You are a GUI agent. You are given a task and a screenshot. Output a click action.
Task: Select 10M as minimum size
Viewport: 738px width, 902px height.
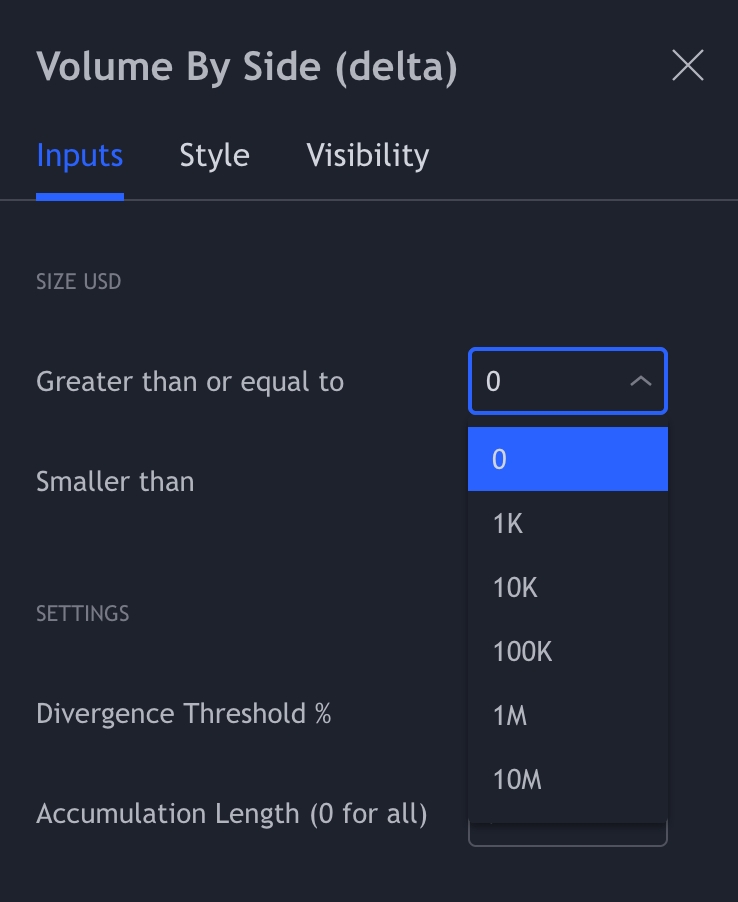click(567, 779)
